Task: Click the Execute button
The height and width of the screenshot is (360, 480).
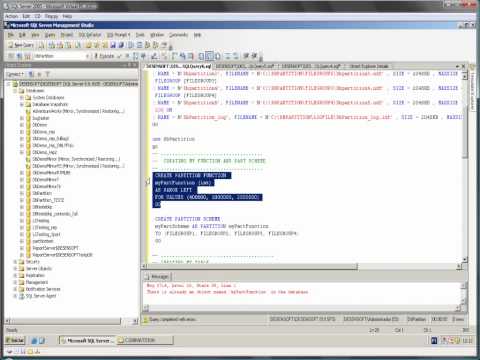Action: [x=104, y=56]
